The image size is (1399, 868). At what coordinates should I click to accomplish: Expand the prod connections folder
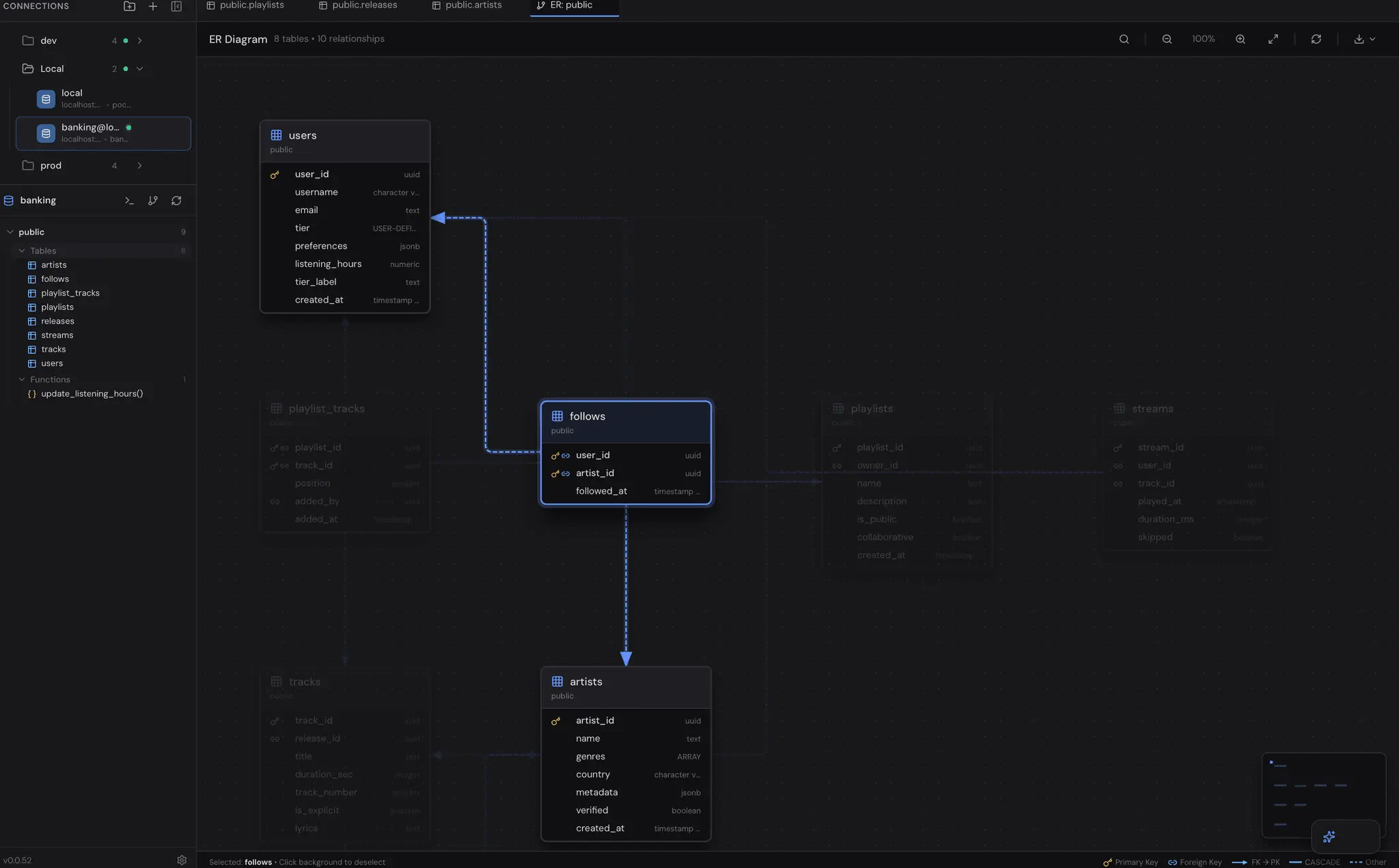coord(139,165)
